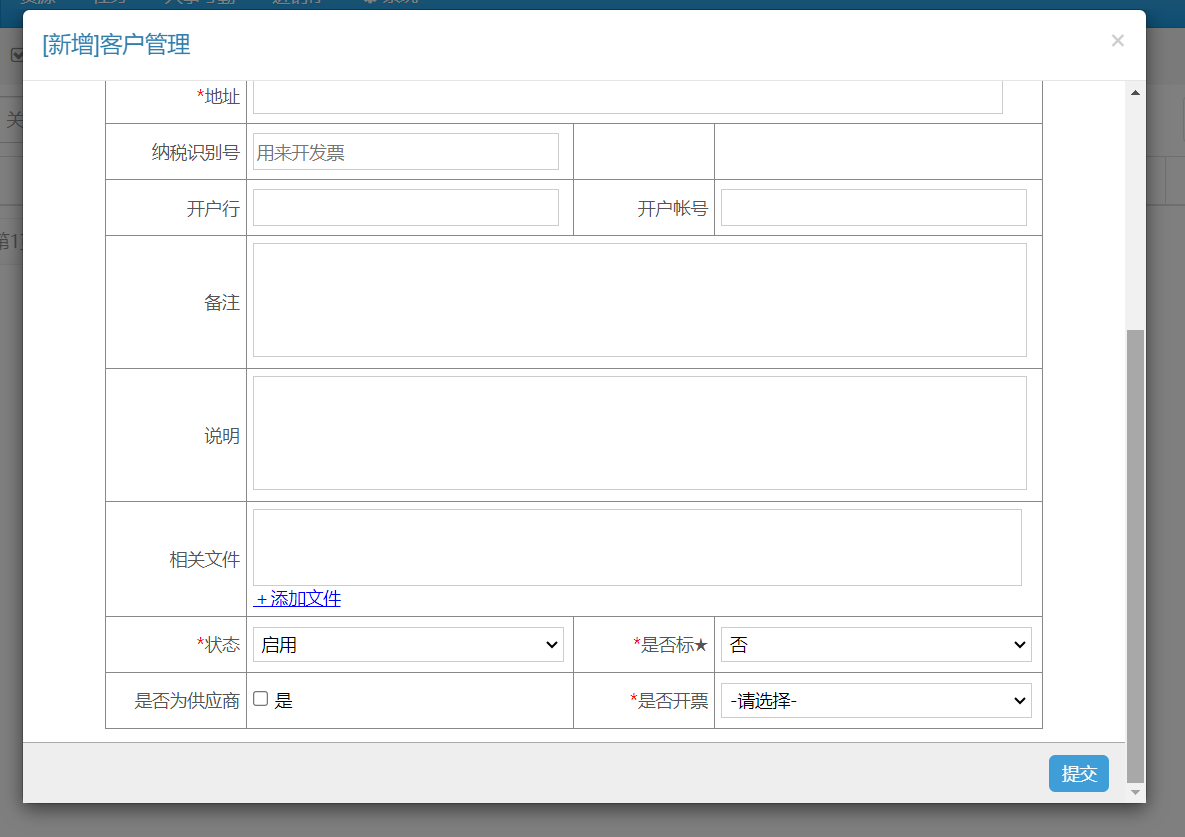Screen dimensions: 1185x837
Task: Click the 相关文件 file list box
Action: [637, 548]
